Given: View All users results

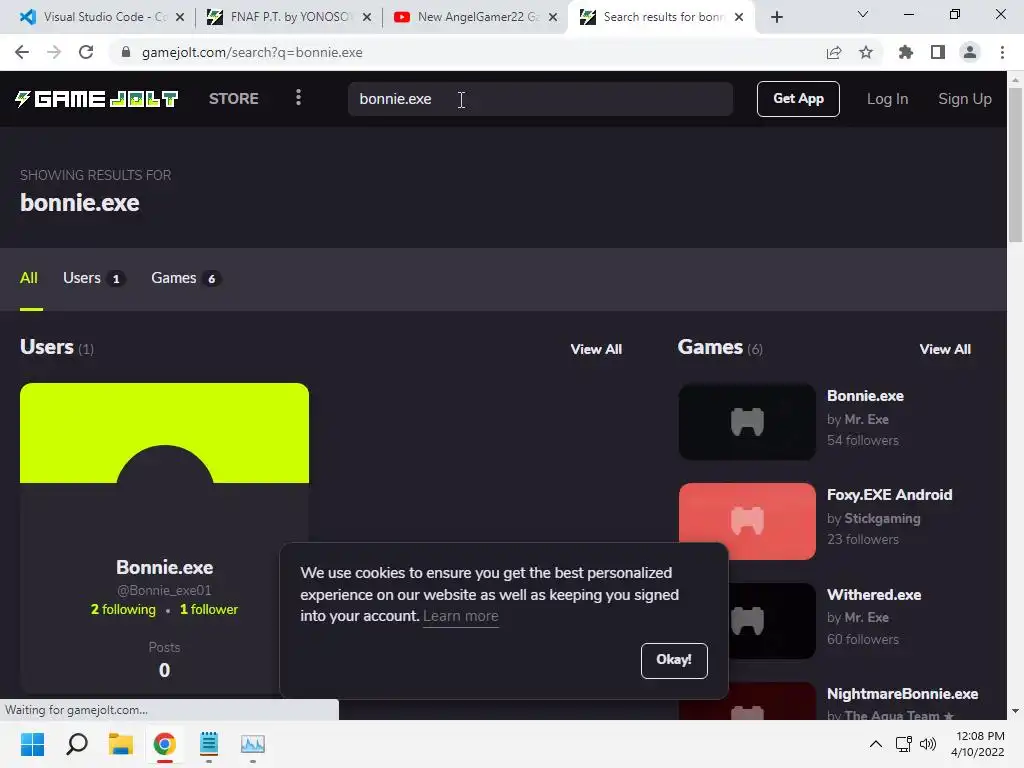Looking at the screenshot, I should [x=596, y=349].
